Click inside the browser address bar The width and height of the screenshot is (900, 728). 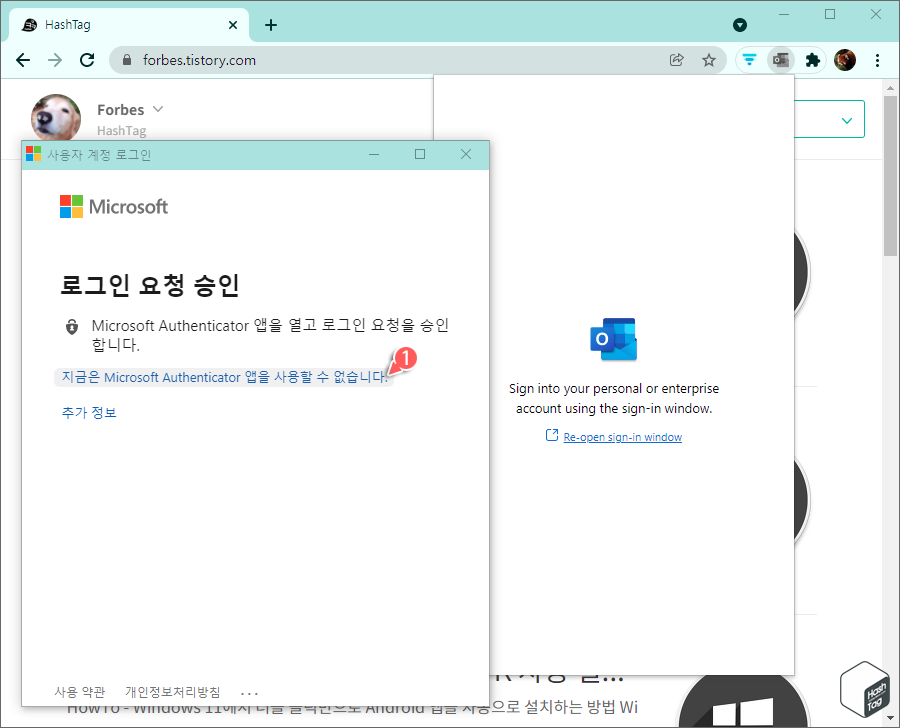point(300,60)
